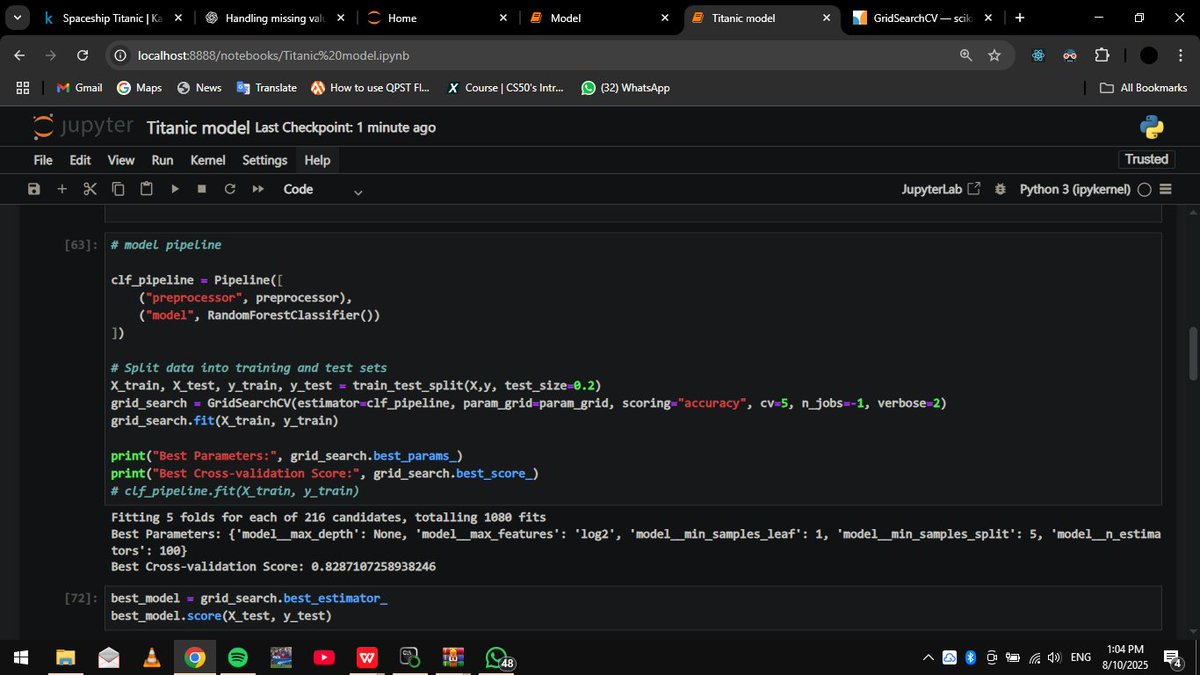The height and width of the screenshot is (675, 1200).
Task: Open the File menu
Action: tap(43, 160)
